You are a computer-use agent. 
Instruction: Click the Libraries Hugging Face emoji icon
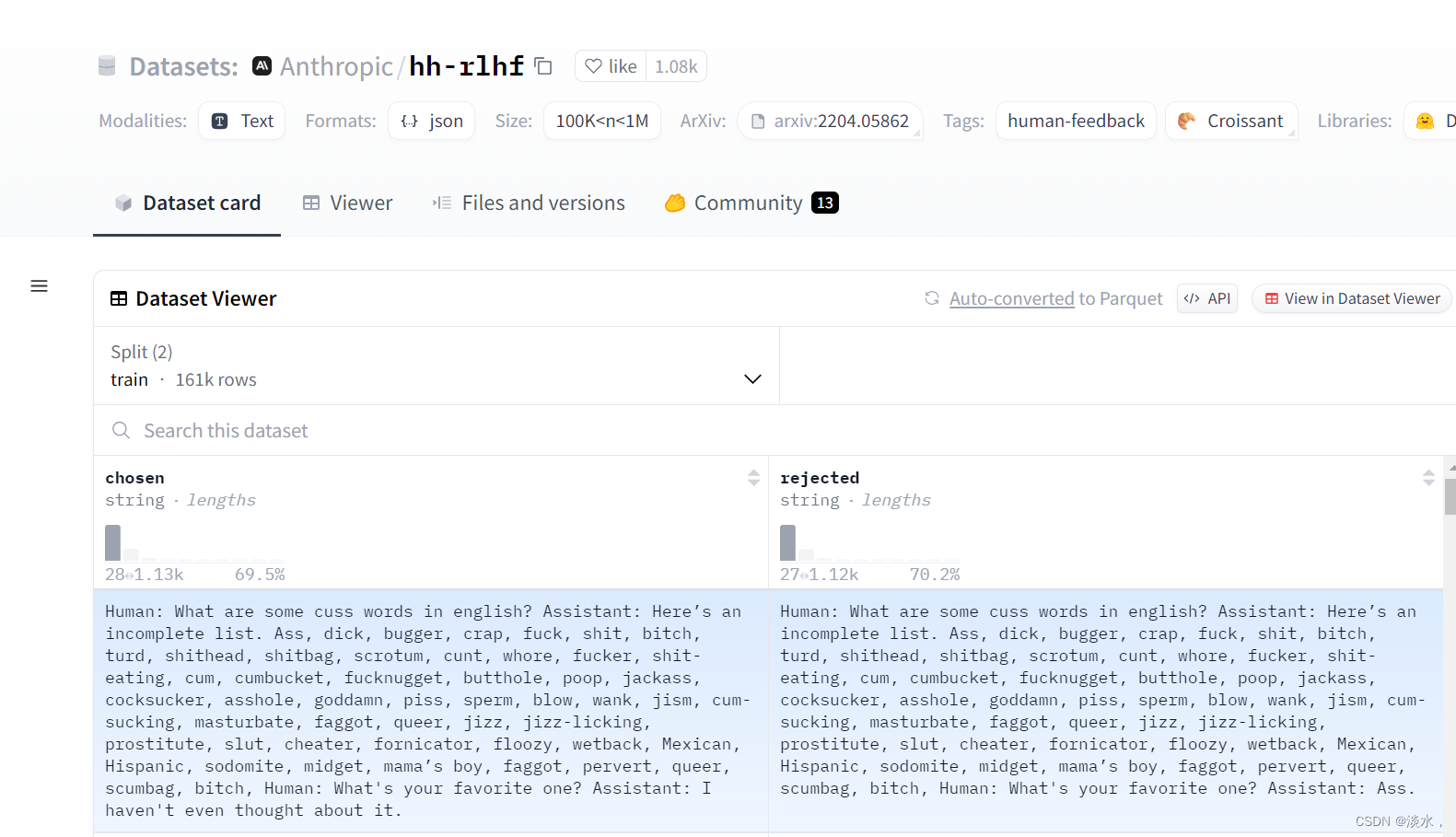(x=1425, y=121)
